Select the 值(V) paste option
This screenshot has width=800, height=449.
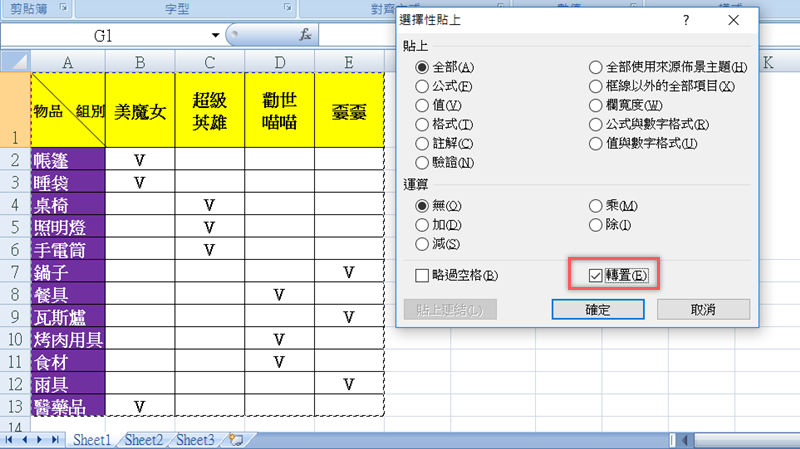[x=438, y=106]
